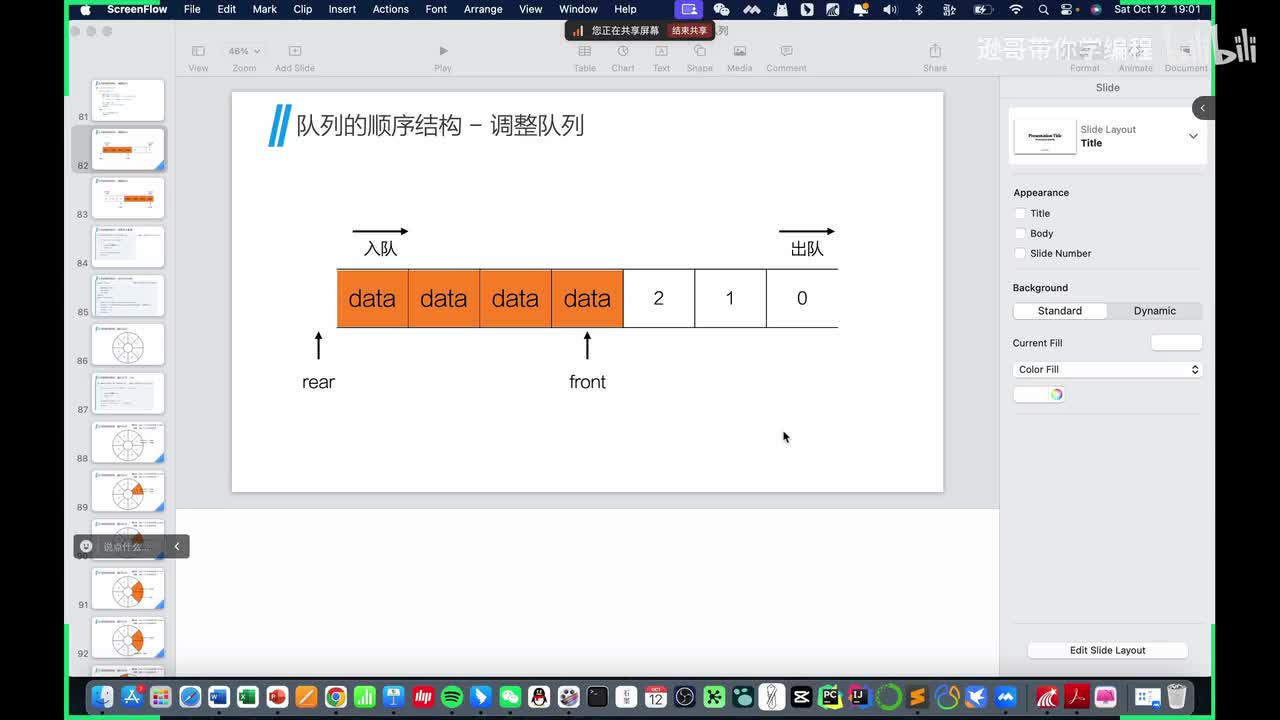Open the Media toolbar button
The image size is (1280, 720).
(x=740, y=58)
